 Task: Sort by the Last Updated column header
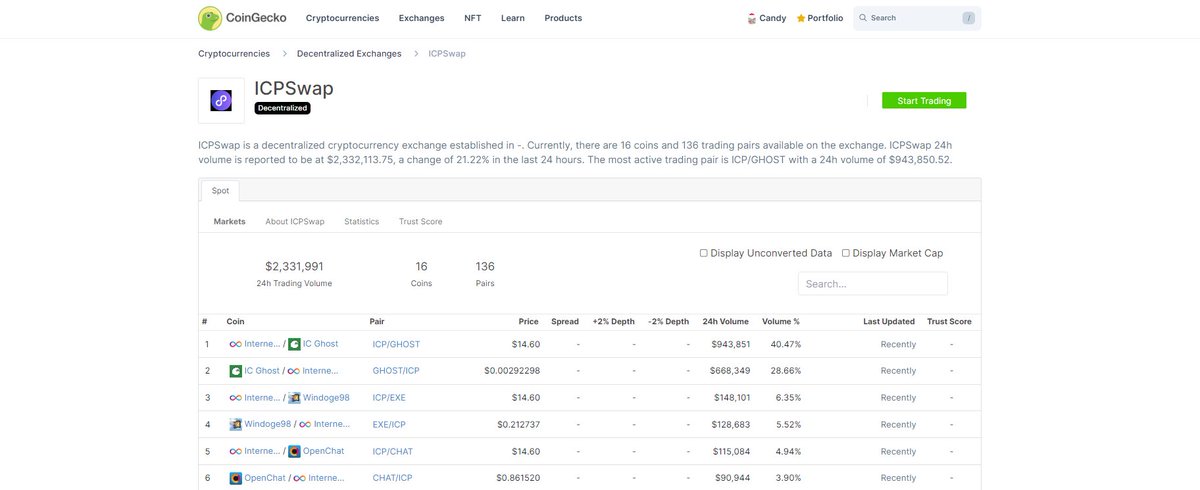[890, 322]
